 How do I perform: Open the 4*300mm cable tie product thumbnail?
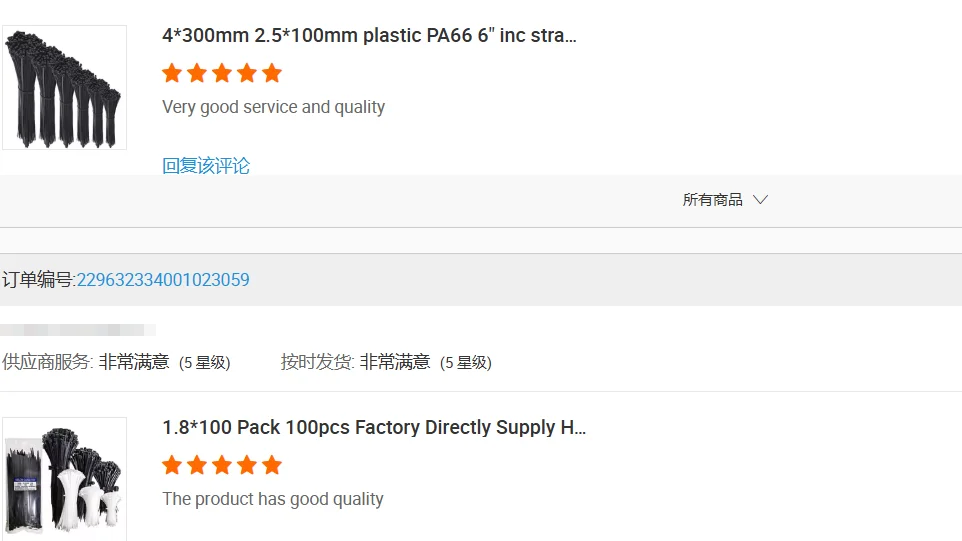coord(65,88)
